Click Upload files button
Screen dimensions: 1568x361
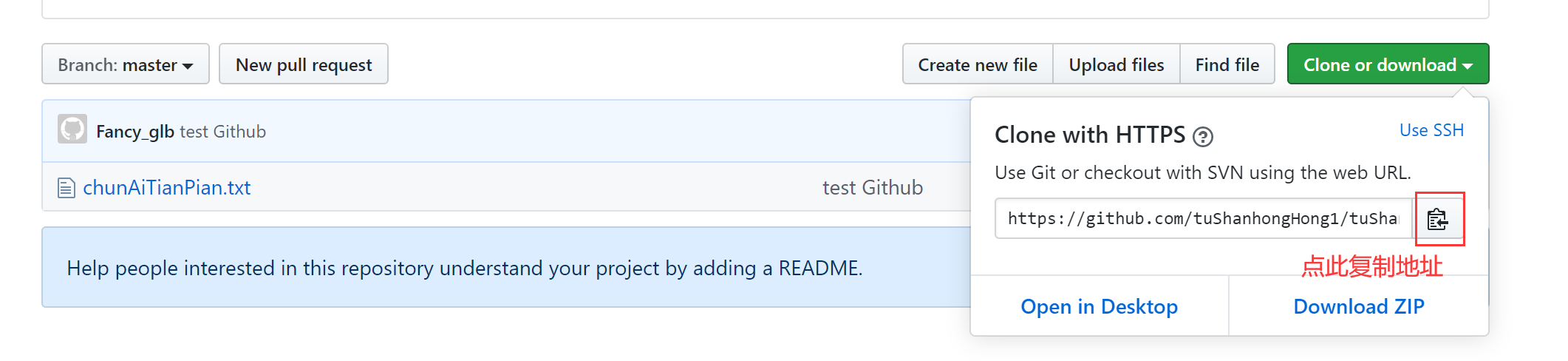tap(1116, 65)
